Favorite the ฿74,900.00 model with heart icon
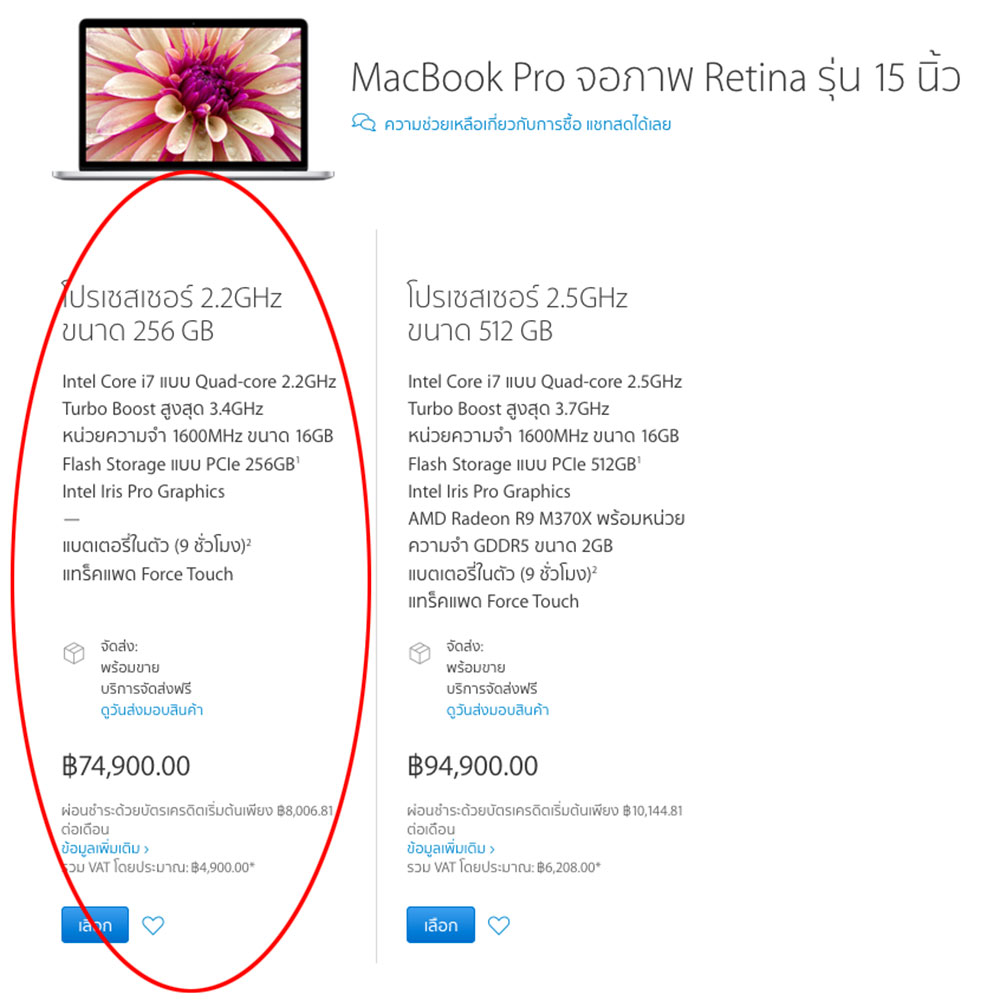The height and width of the screenshot is (1001, 1000). click(153, 925)
